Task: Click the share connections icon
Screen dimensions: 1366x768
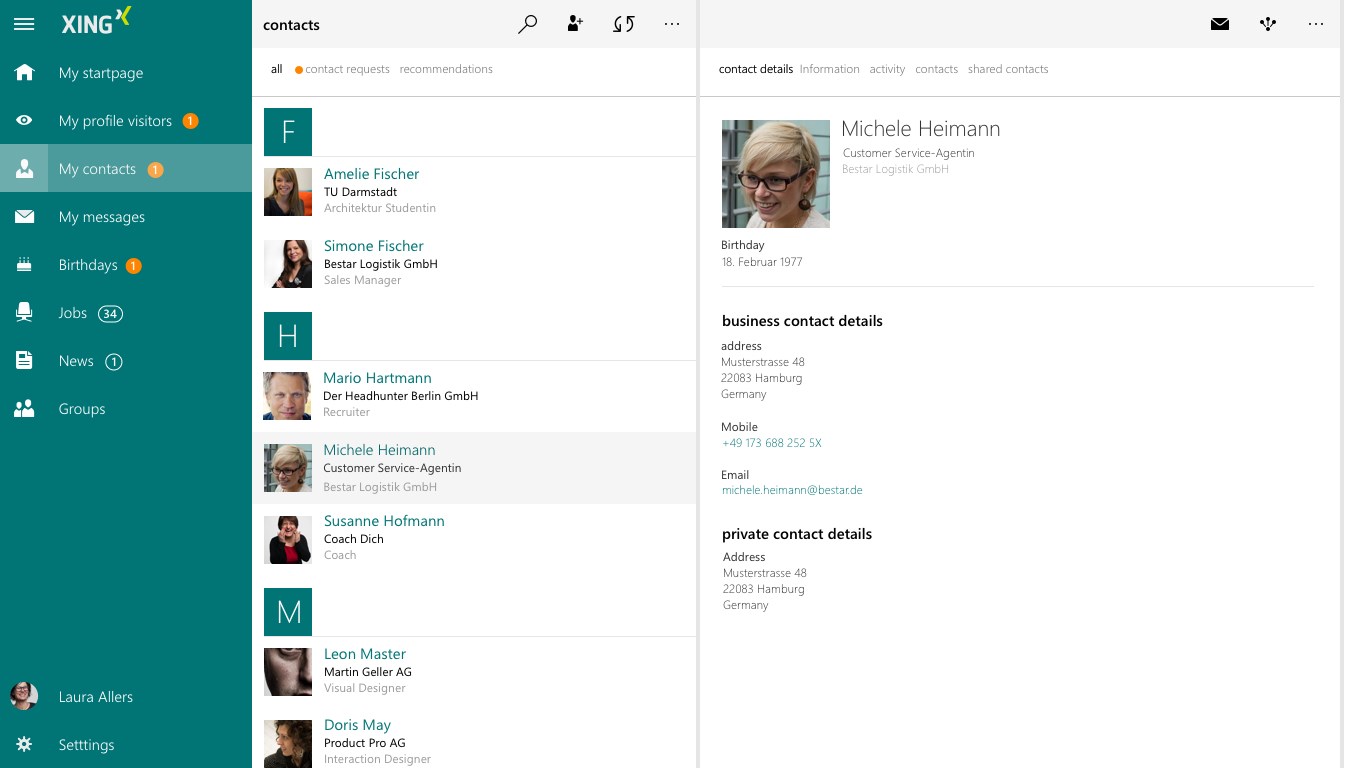Action: click(x=1268, y=24)
